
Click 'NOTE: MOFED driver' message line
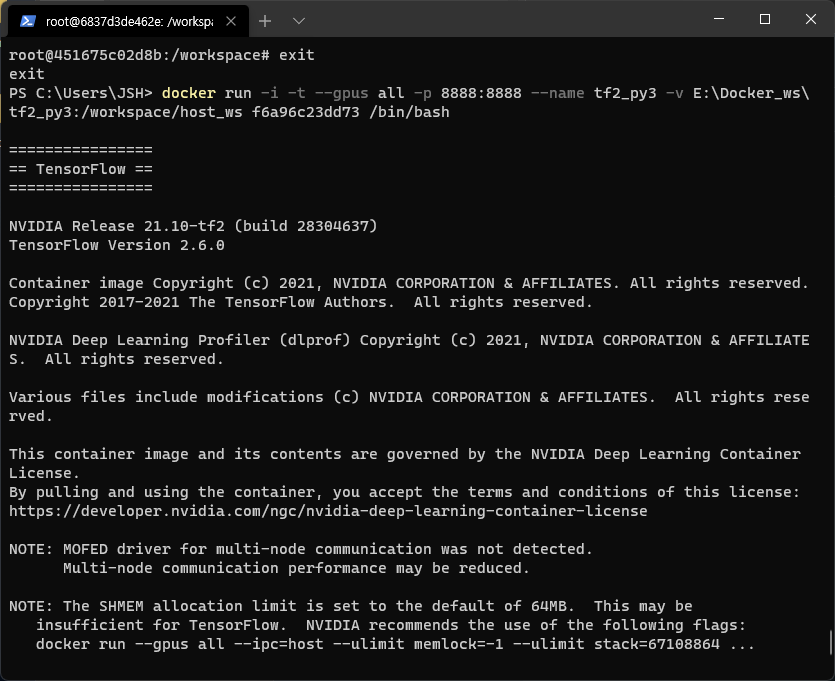pyautogui.click(x=300, y=549)
